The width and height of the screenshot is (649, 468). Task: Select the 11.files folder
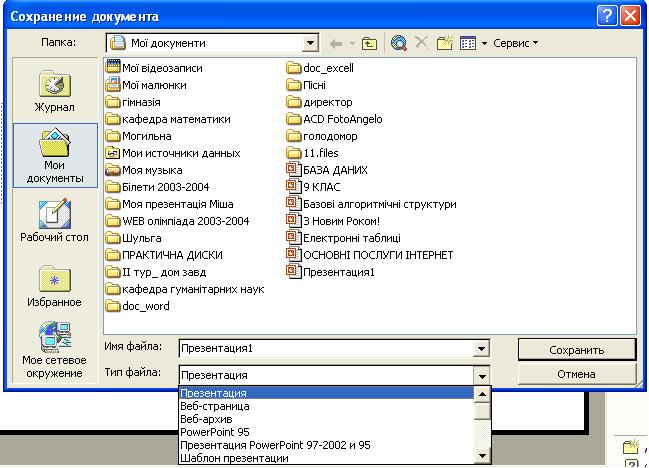312,153
